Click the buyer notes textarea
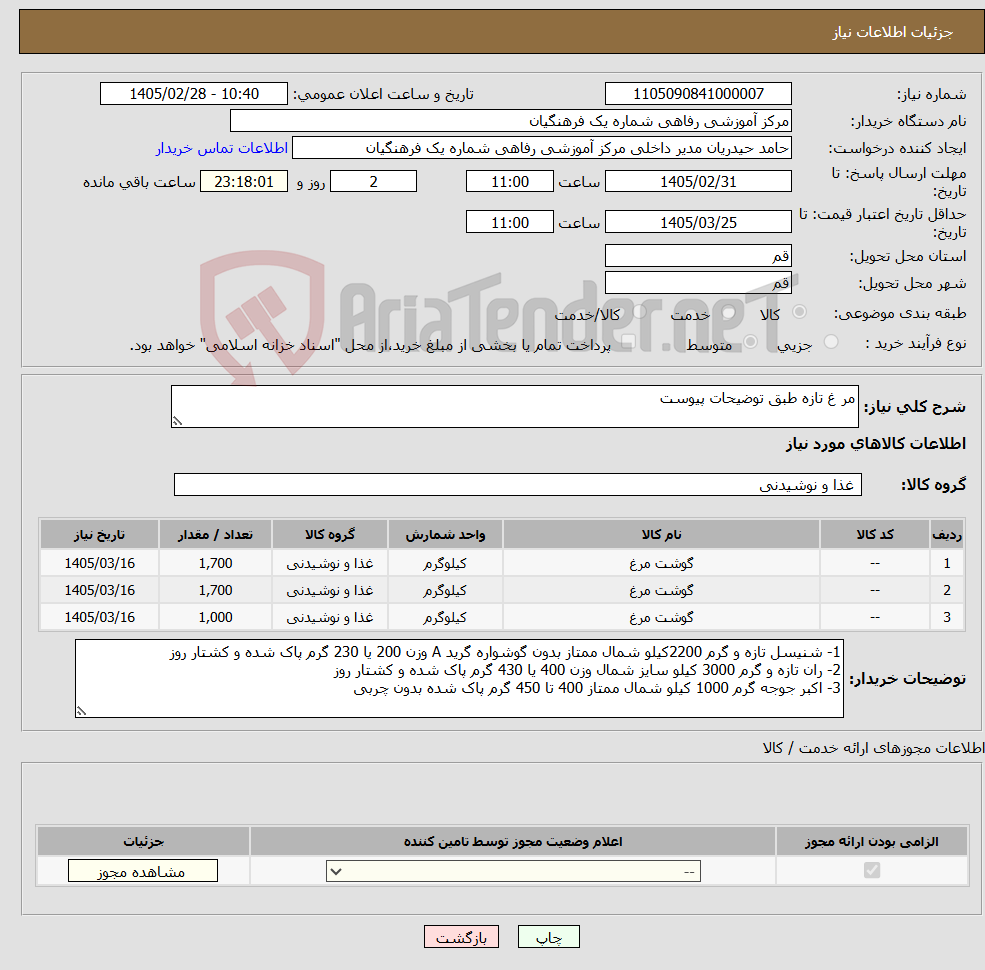The image size is (985, 970). [459, 678]
